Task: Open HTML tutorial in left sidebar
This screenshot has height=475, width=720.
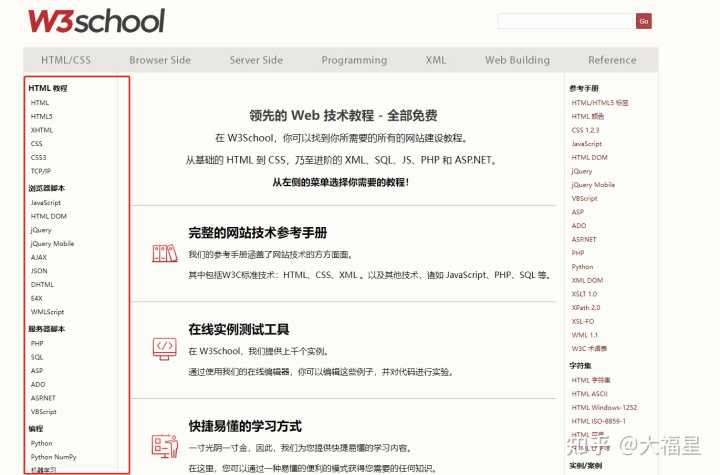Action: pyautogui.click(x=39, y=102)
